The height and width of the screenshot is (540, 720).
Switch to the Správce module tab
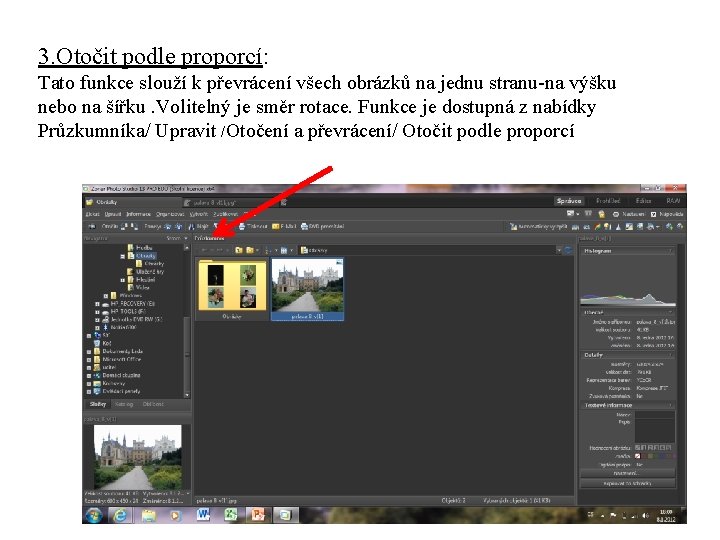[569, 201]
